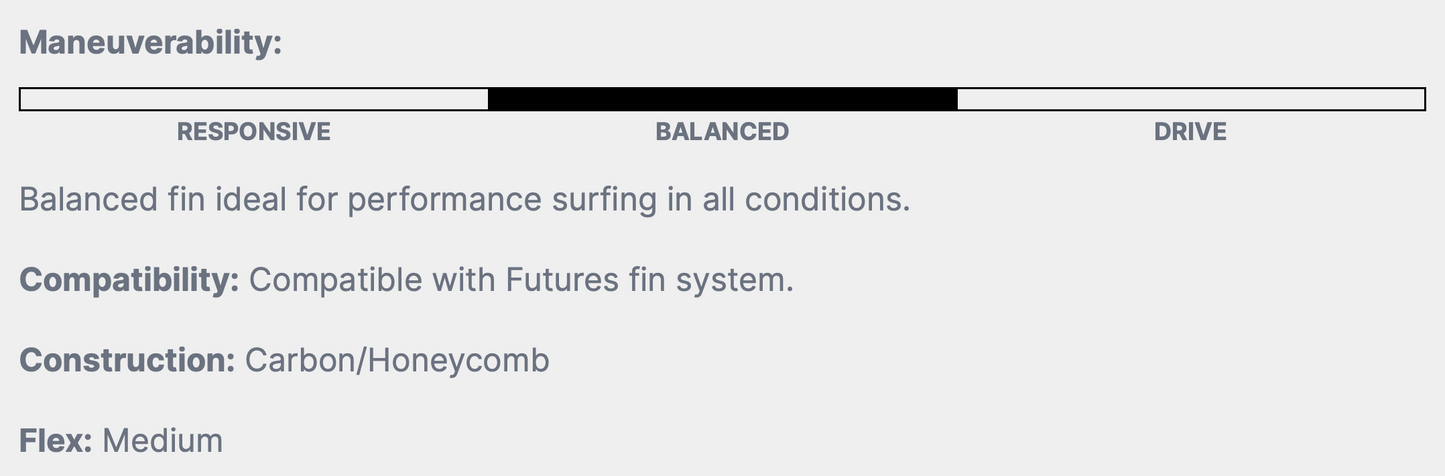Click the DRIVE label under the bar

click(x=1190, y=132)
